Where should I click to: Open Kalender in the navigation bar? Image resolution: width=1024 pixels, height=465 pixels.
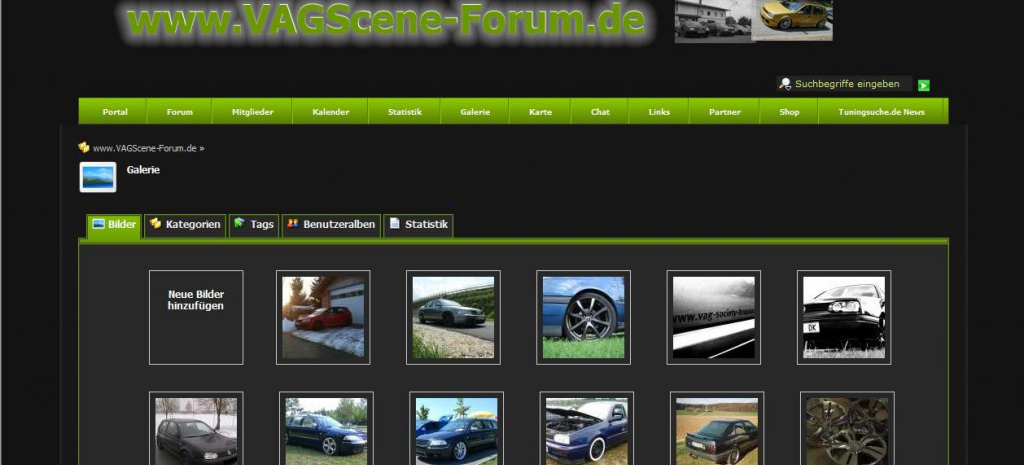tap(330, 112)
